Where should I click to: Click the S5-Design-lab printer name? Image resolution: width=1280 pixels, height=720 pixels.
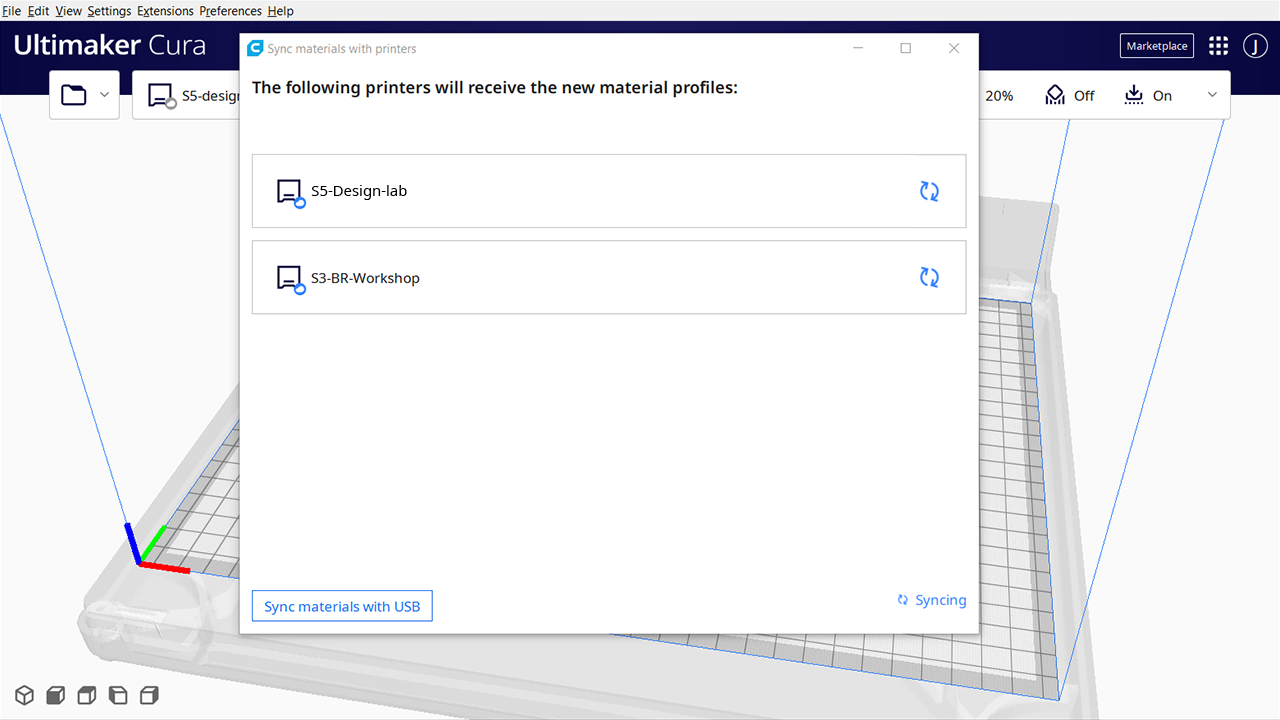(x=359, y=191)
